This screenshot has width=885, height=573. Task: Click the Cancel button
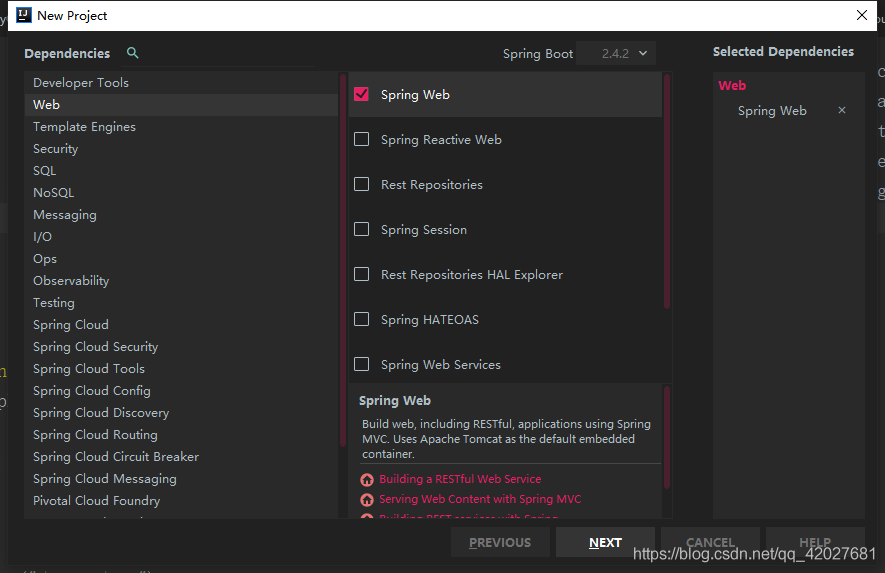(x=710, y=543)
